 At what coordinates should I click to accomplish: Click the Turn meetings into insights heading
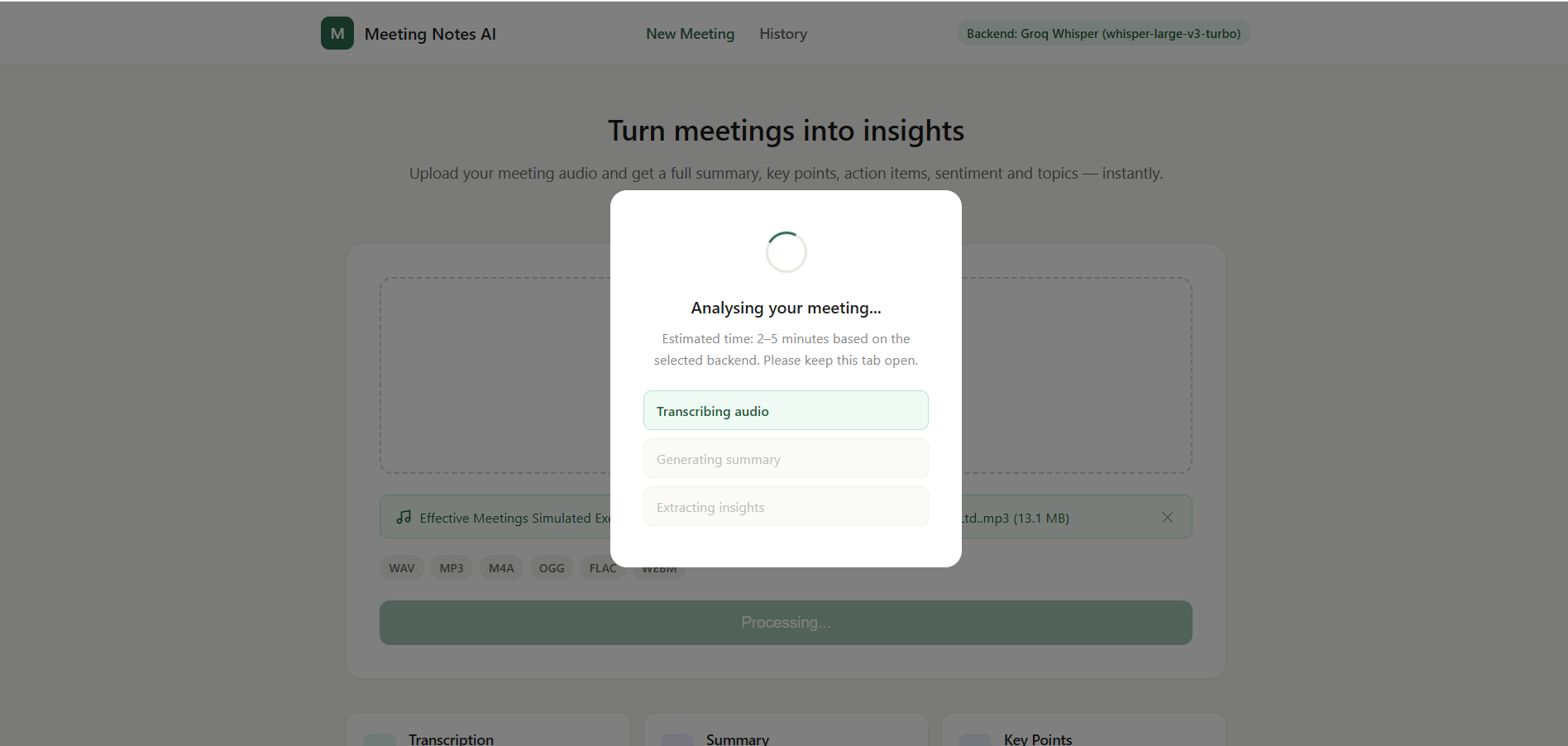(x=786, y=131)
